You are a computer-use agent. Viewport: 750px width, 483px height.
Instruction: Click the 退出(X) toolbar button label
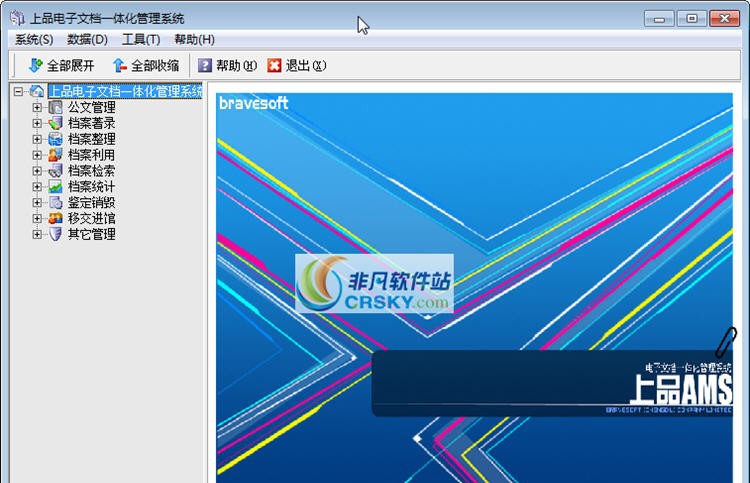pos(306,66)
